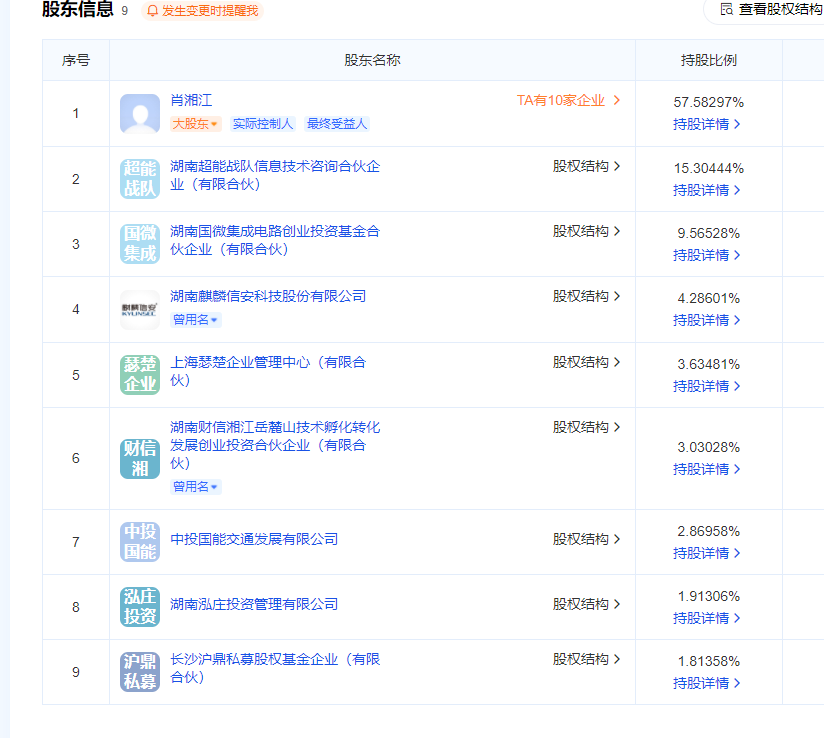Expand 曾用名 under 湖南麒麟信安科技

195,320
